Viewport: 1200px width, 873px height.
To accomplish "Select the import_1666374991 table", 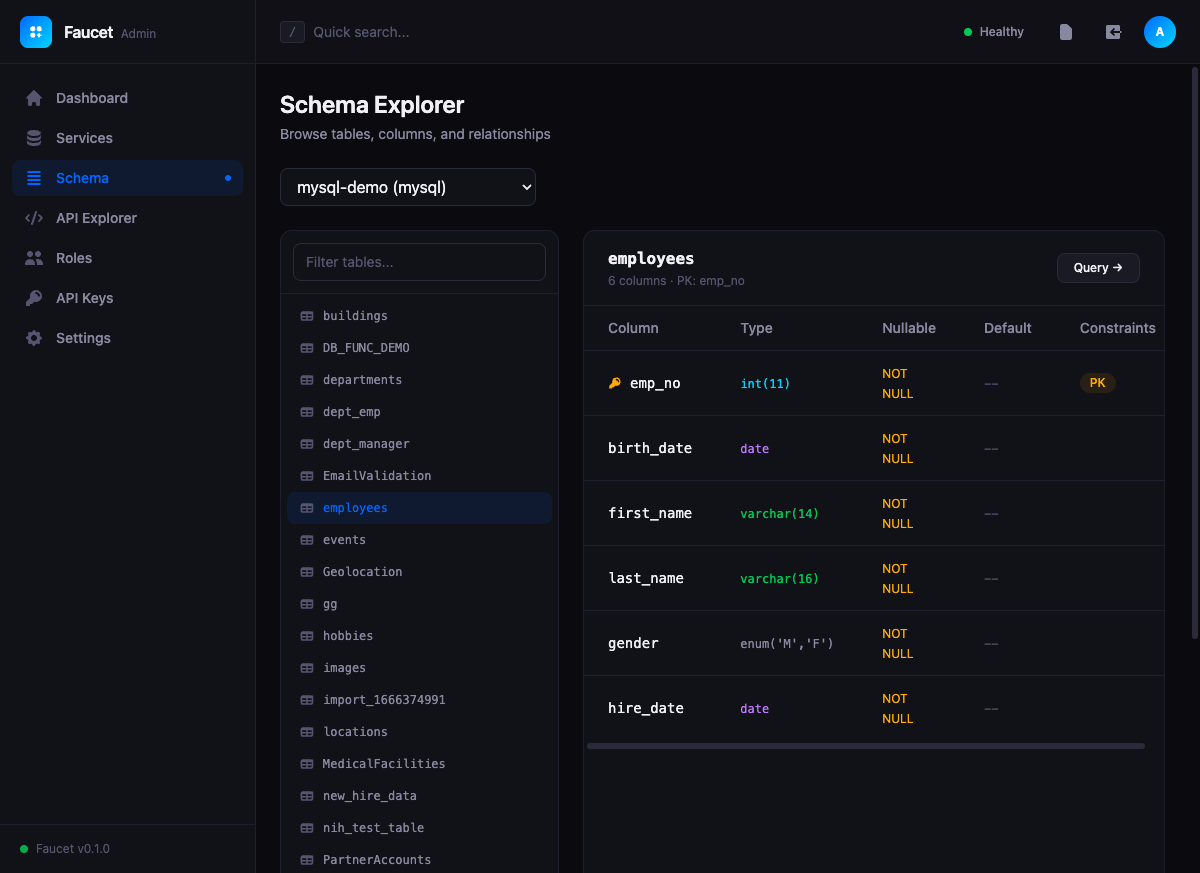I will click(419, 700).
